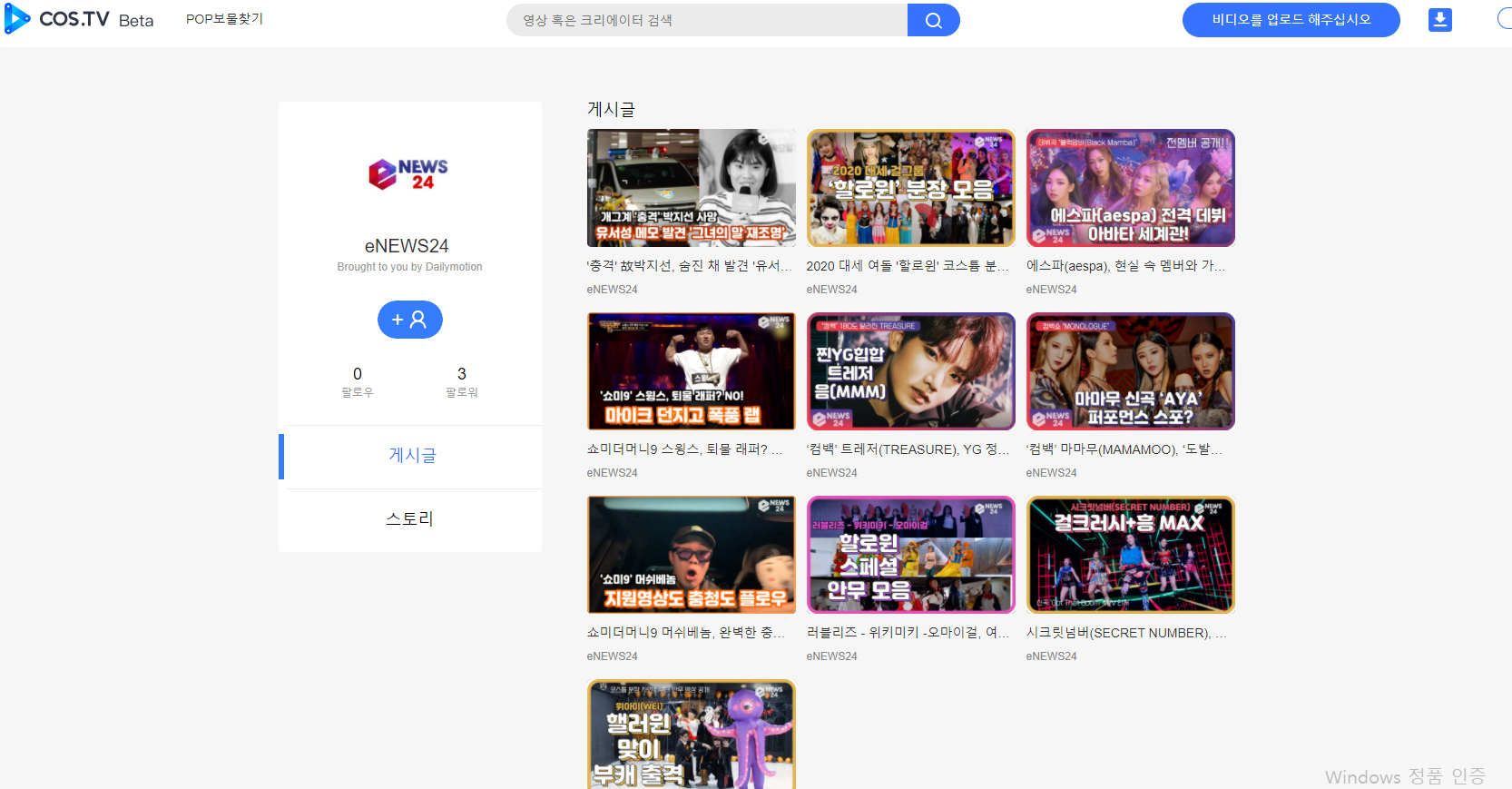Click title "'컴백' 마마무(MAMAMOO)"

1124,449
